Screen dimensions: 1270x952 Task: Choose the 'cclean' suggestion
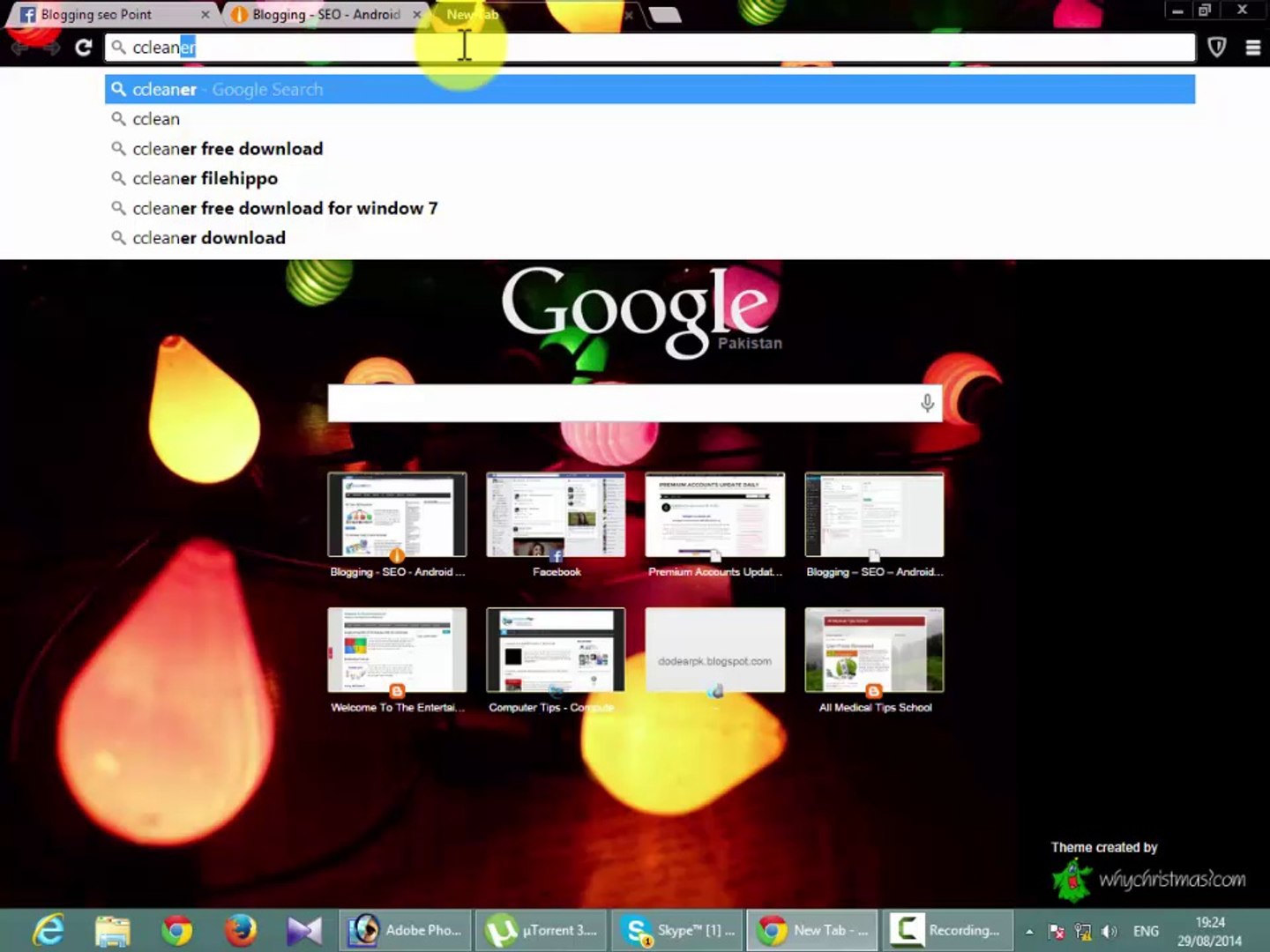[x=650, y=119]
